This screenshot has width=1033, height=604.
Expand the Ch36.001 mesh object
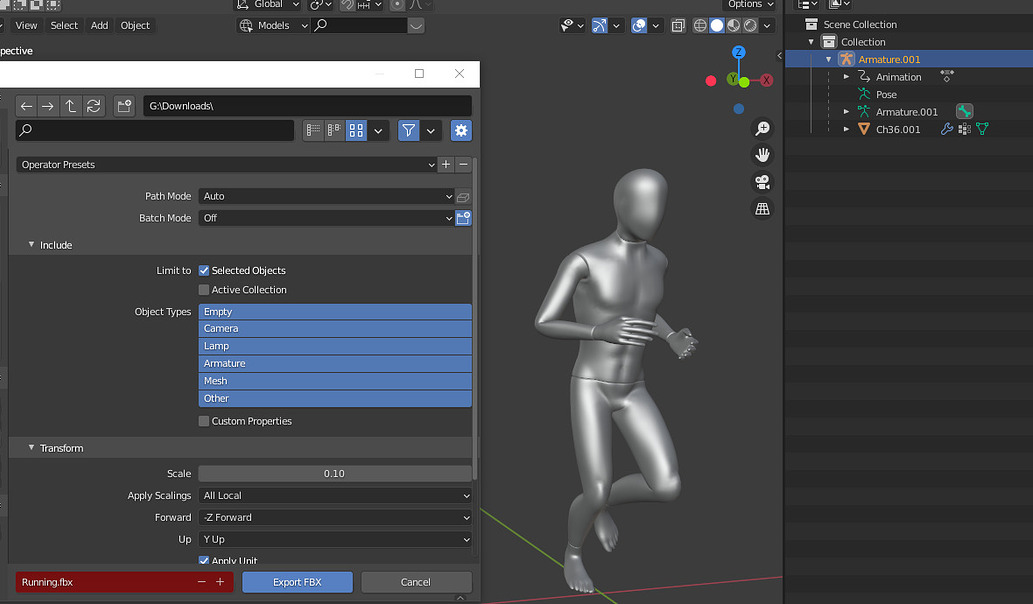(846, 129)
